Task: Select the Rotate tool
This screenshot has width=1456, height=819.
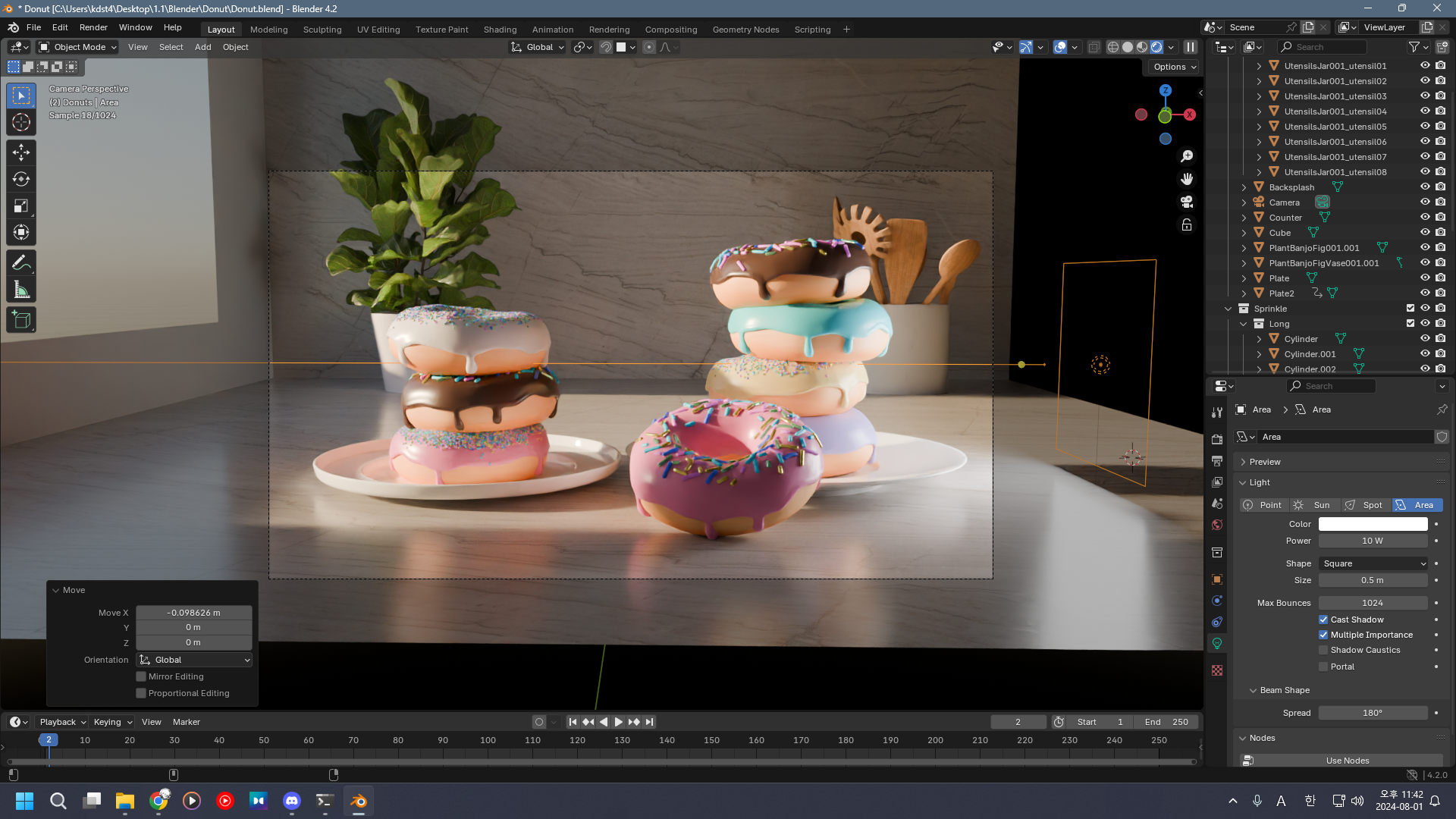Action: (x=21, y=179)
